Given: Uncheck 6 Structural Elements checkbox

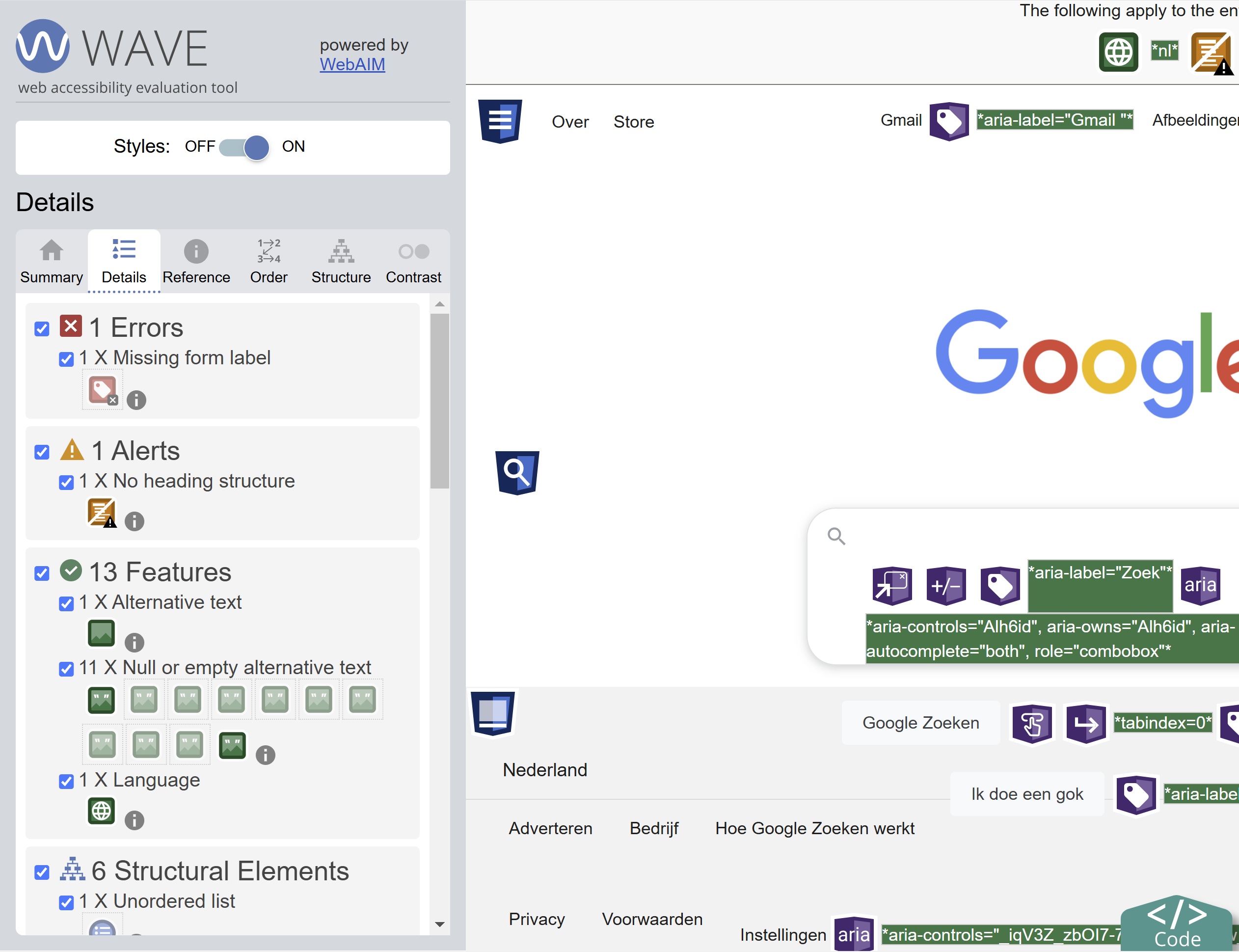Looking at the screenshot, I should [x=42, y=872].
